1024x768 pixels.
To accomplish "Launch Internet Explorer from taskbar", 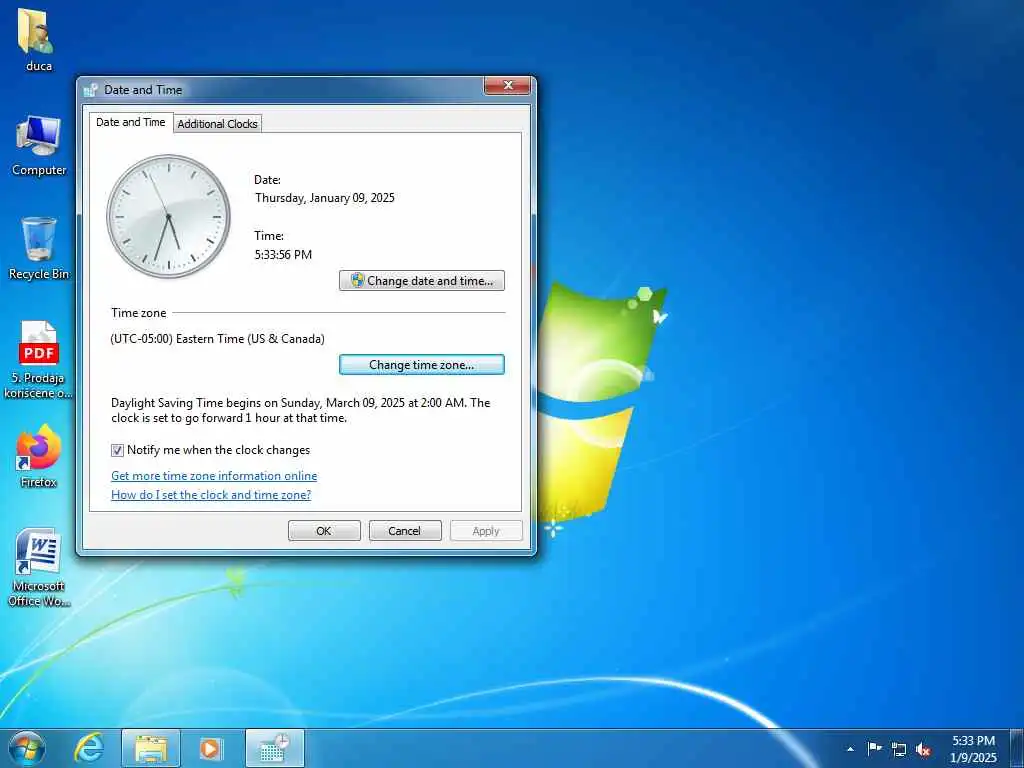I will (x=89, y=748).
